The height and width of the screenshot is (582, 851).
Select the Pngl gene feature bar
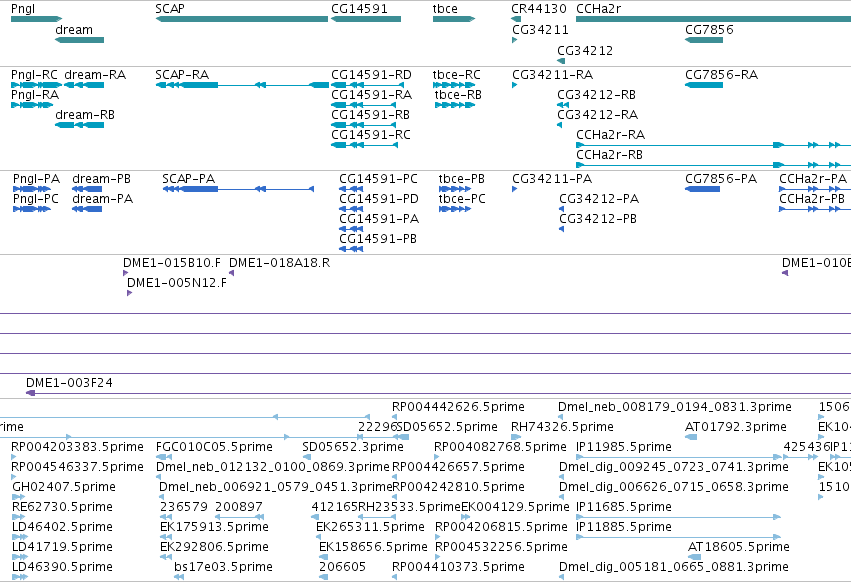click(x=36, y=19)
